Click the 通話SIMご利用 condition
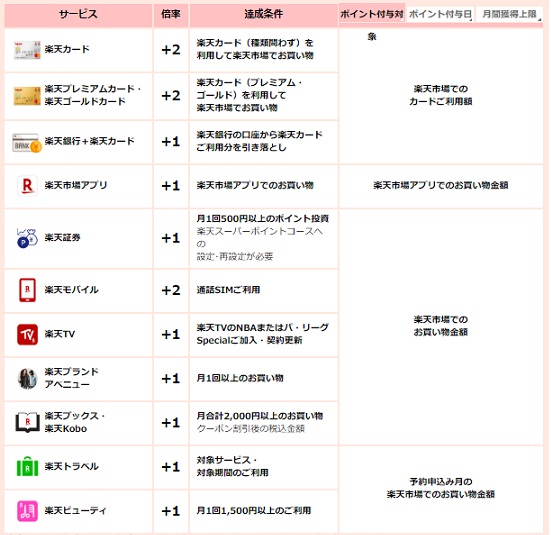This screenshot has height=535, width=551. pos(228,290)
